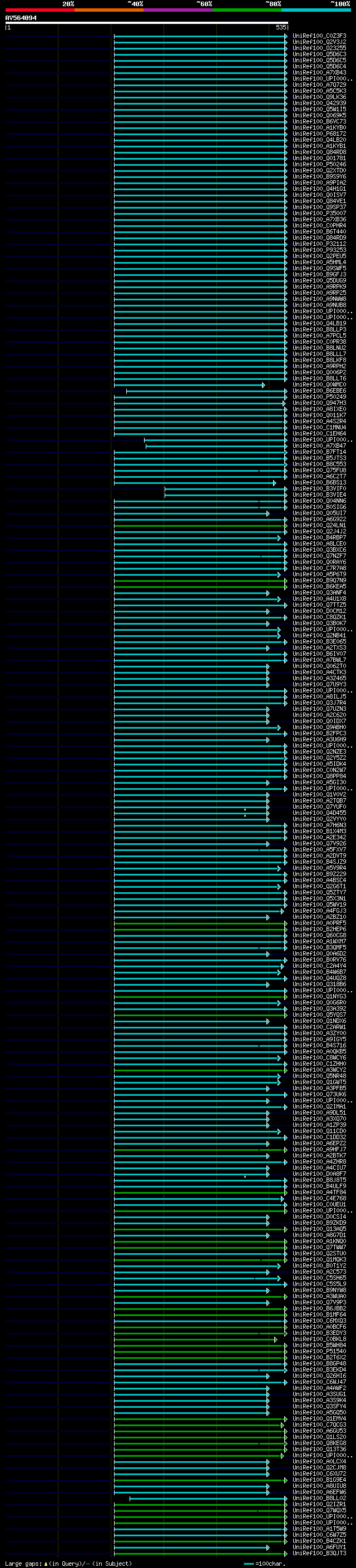Select the cyan ~100% identity legend segment
Viewport: 356px width, 1568px height.
click(x=317, y=10)
